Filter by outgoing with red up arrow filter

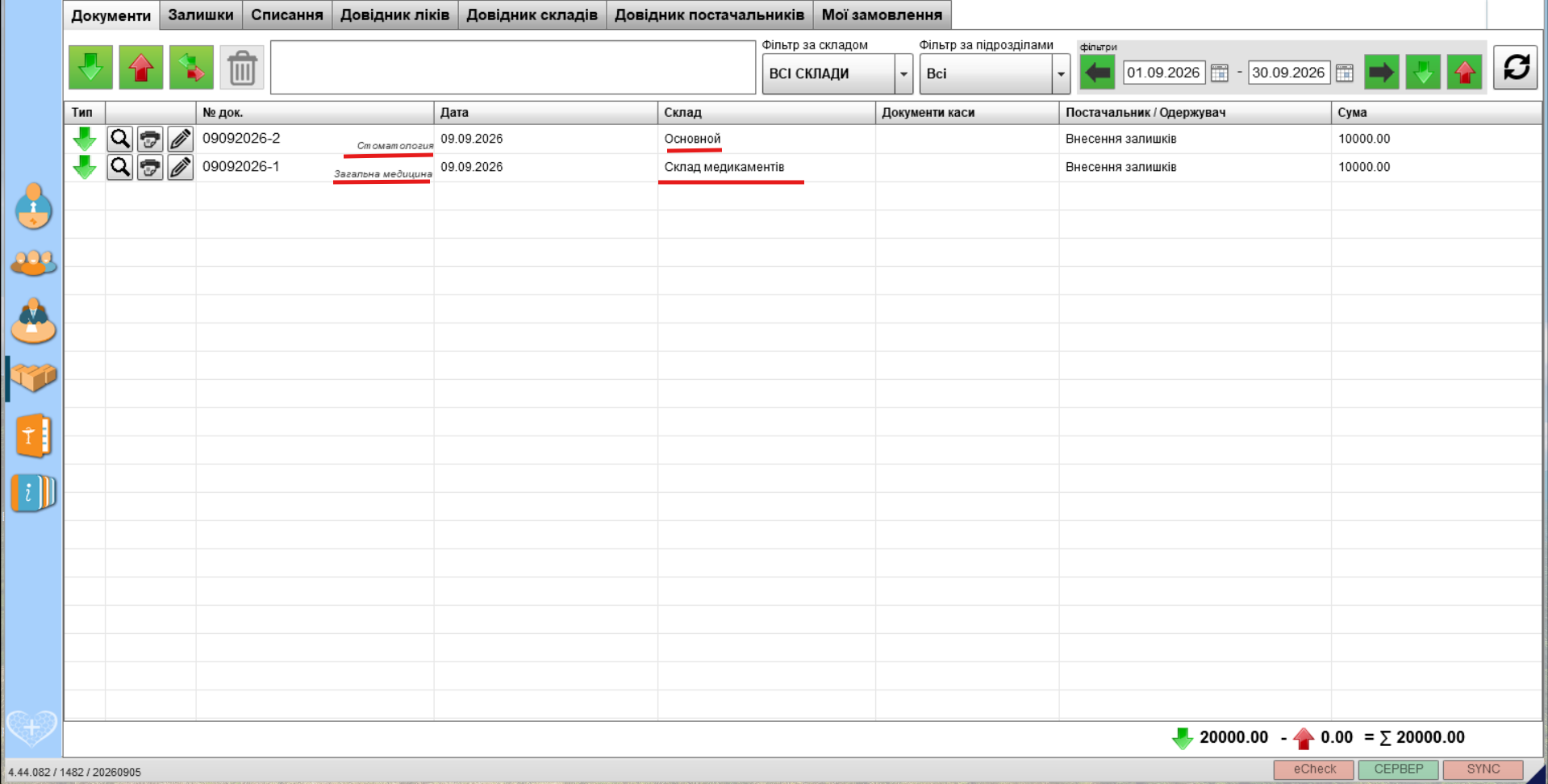tap(1464, 73)
